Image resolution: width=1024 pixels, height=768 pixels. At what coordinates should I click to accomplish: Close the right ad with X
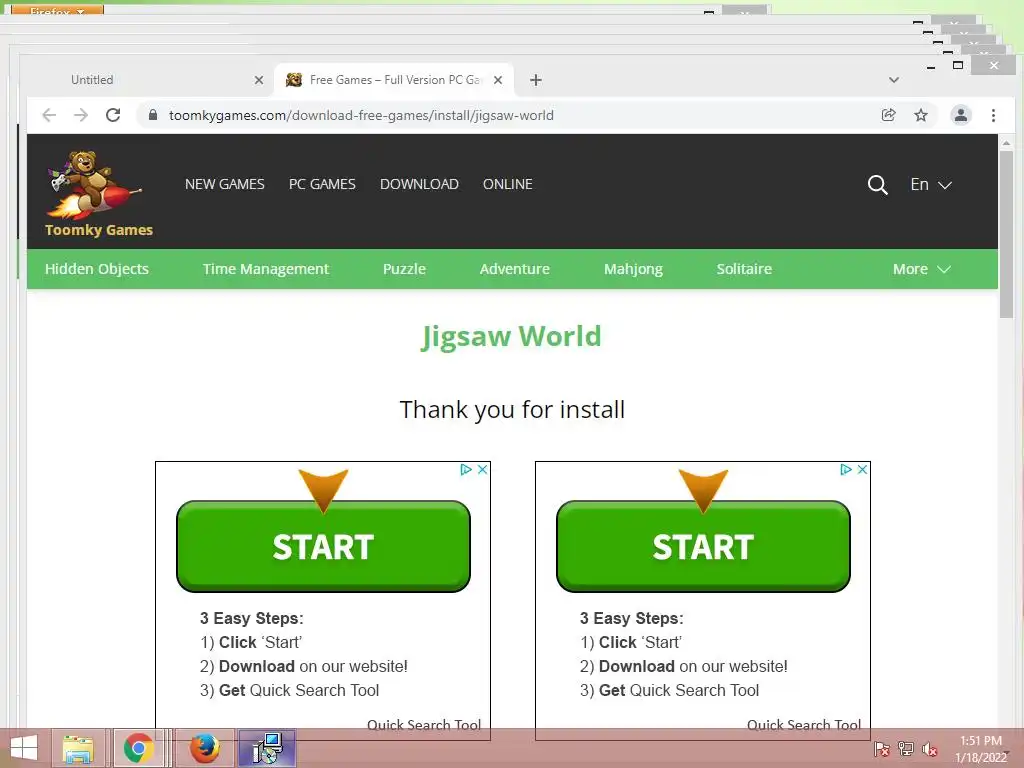[x=863, y=469]
